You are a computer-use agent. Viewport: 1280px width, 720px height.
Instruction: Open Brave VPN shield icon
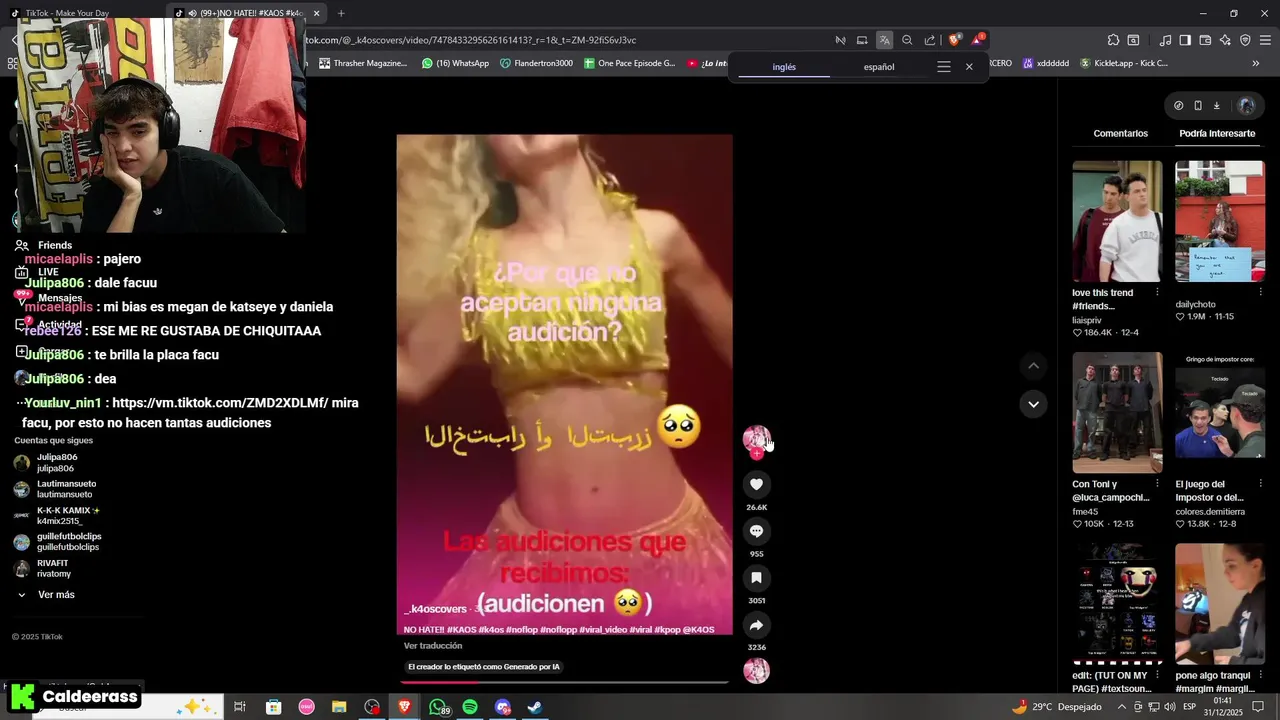click(x=1245, y=40)
